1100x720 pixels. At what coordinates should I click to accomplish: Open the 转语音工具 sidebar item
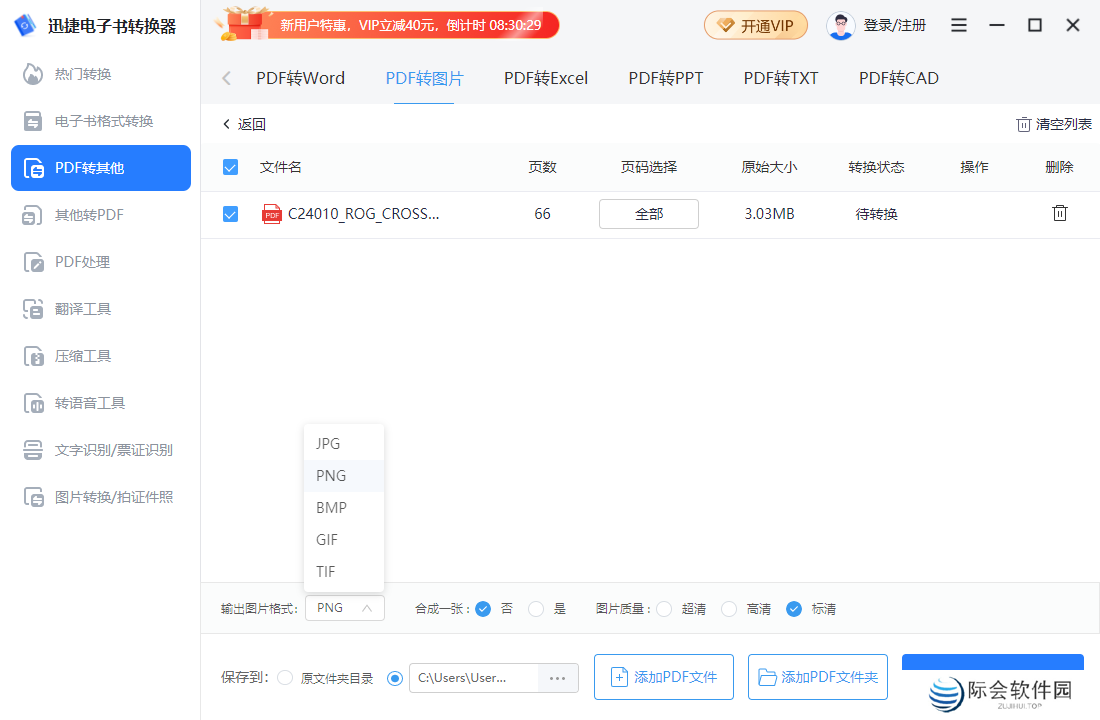[x=87, y=402]
